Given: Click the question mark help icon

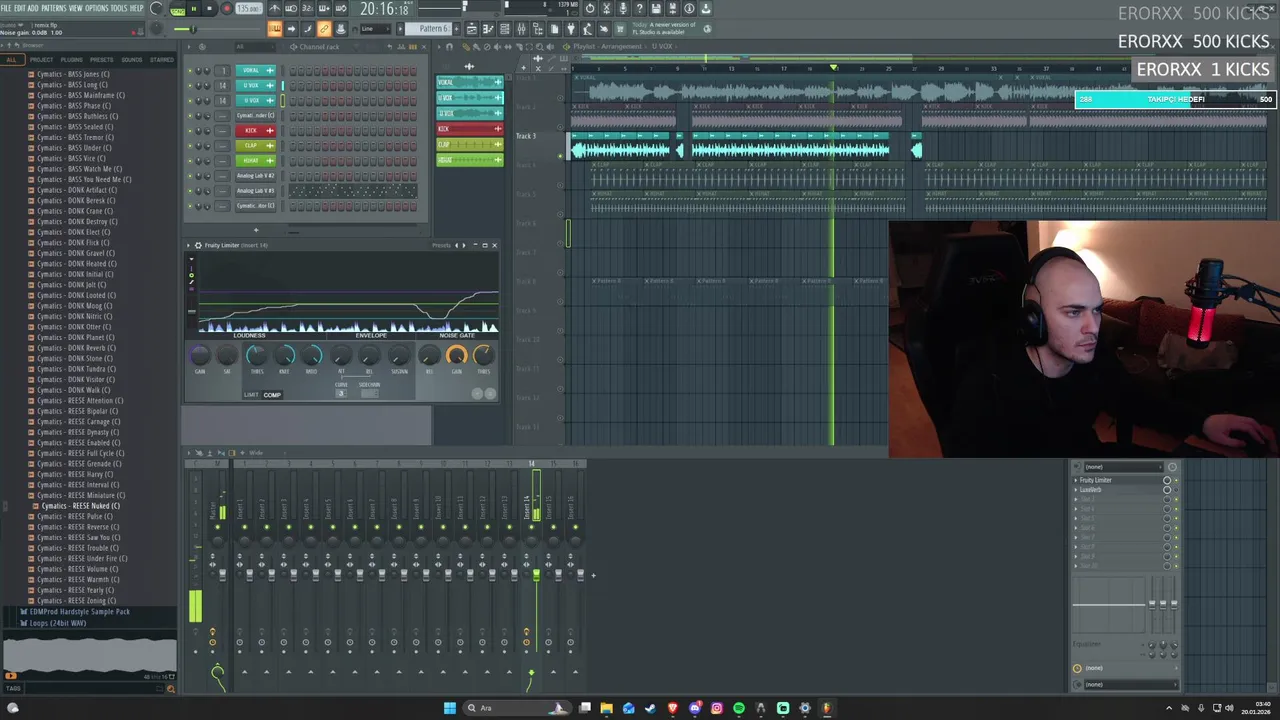Looking at the screenshot, I should point(639,9).
